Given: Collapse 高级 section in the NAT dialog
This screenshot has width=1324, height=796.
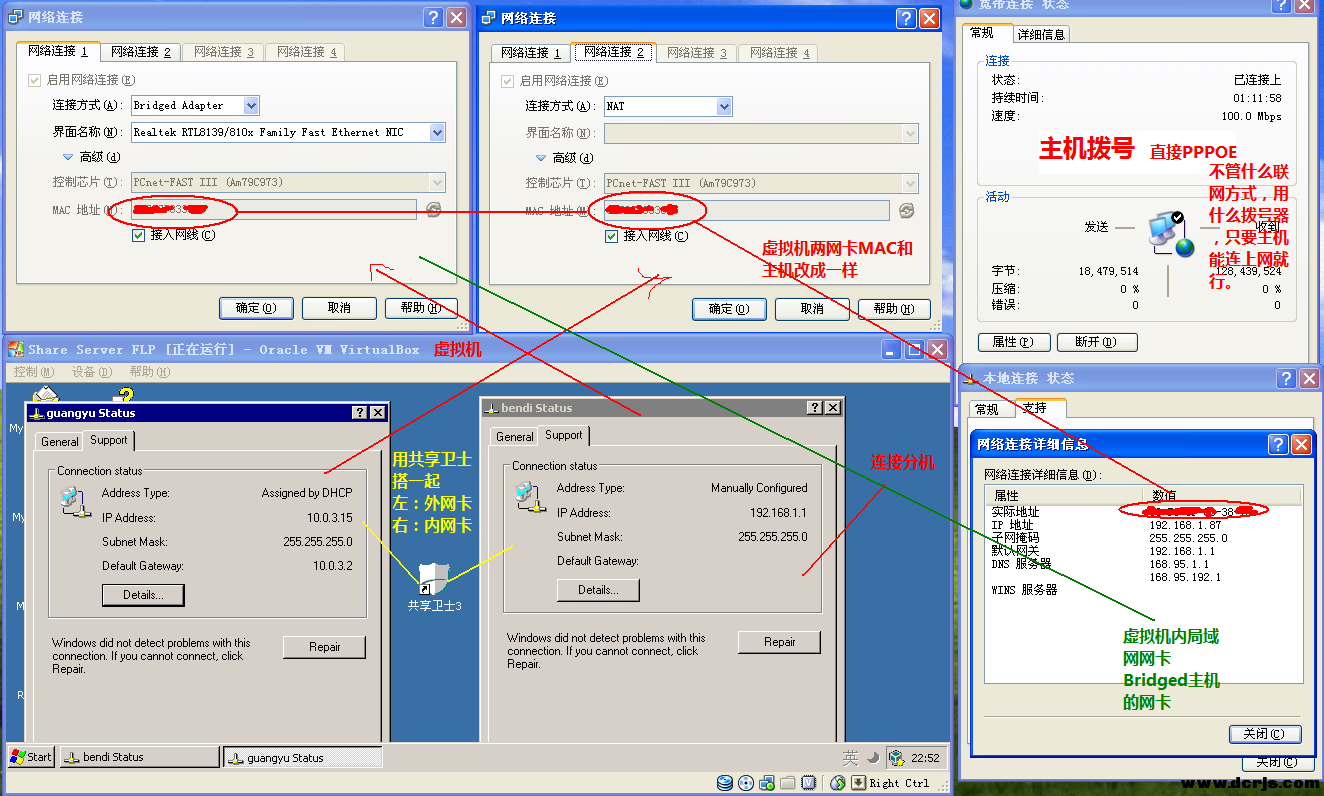Looking at the screenshot, I should [x=542, y=158].
